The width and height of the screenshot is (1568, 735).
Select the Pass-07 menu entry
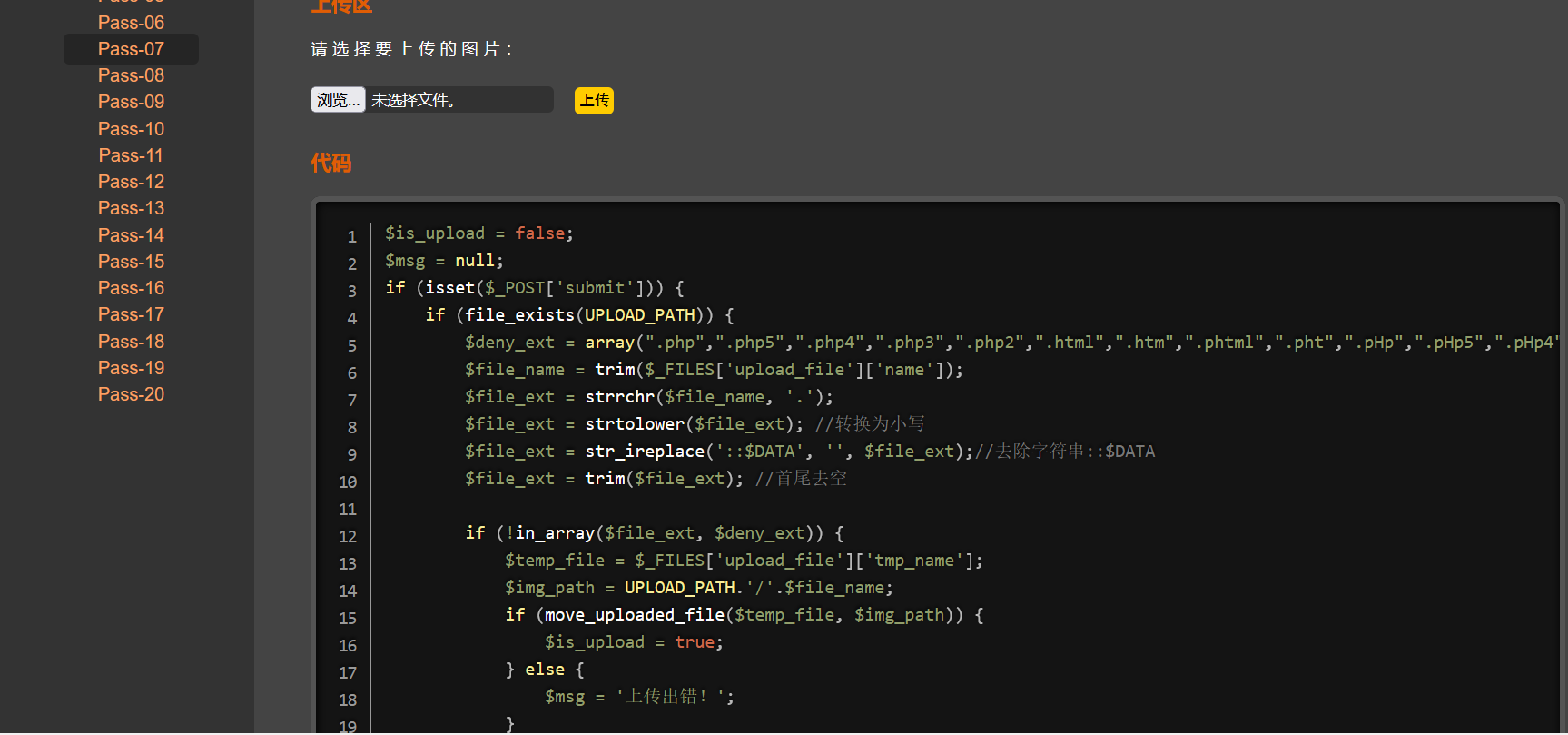click(131, 49)
